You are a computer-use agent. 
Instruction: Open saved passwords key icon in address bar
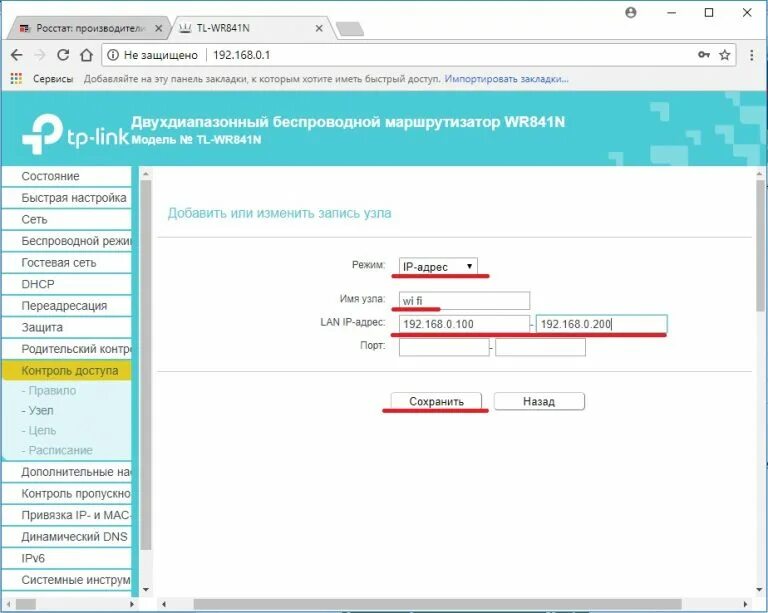pos(704,55)
